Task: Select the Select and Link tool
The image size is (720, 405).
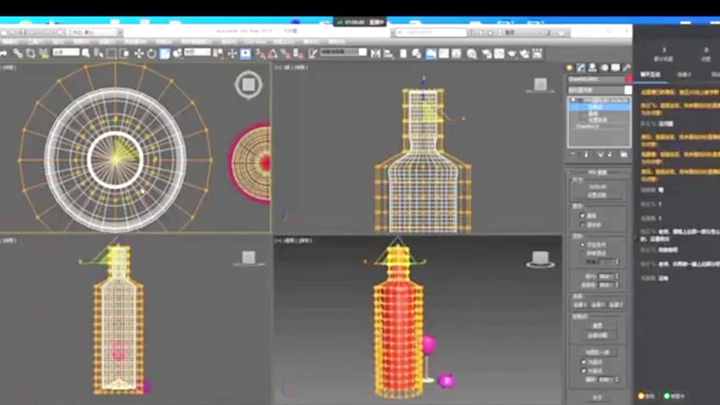Action: click(x=17, y=54)
